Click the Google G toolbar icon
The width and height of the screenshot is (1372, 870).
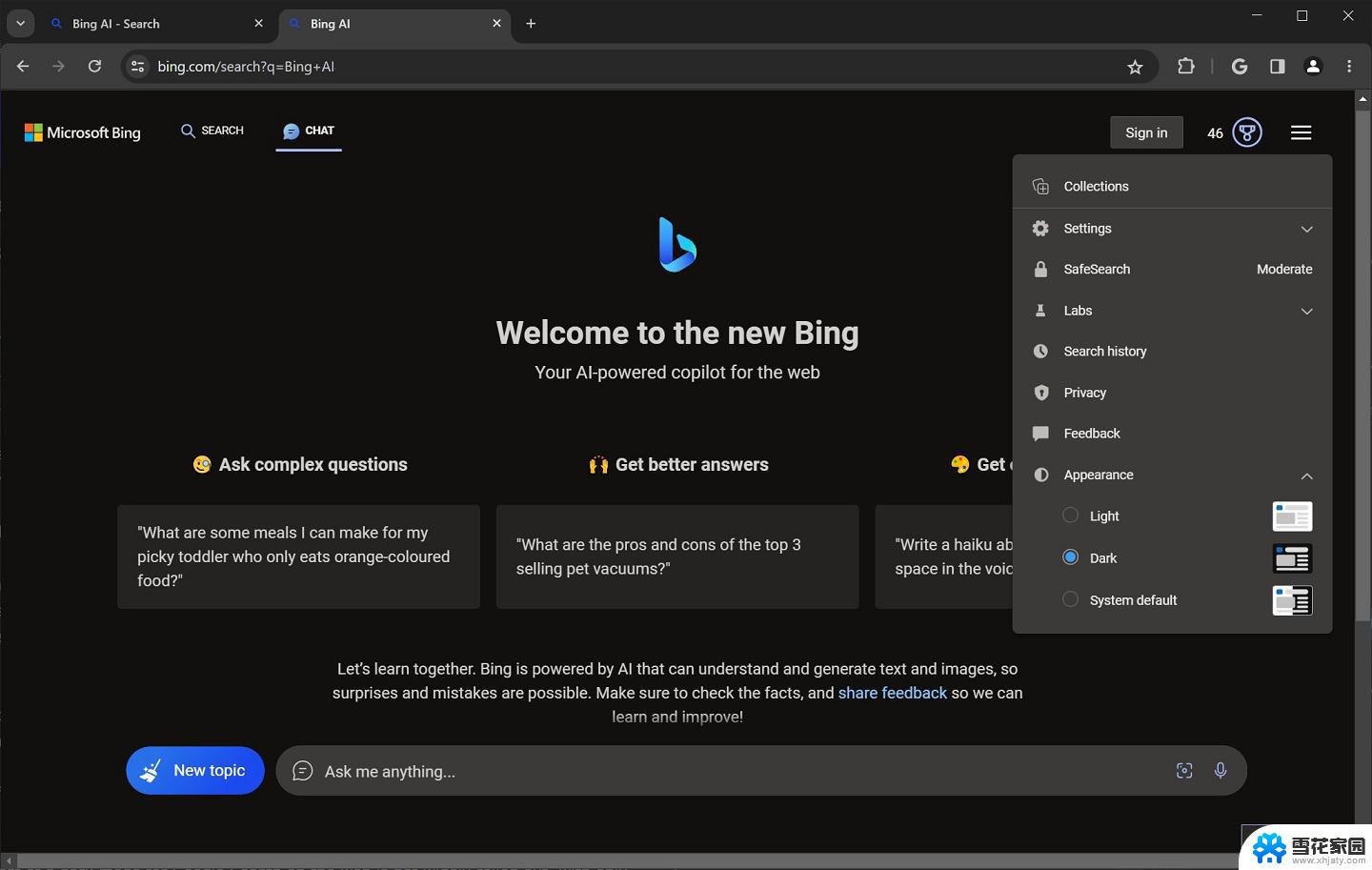coord(1240,67)
